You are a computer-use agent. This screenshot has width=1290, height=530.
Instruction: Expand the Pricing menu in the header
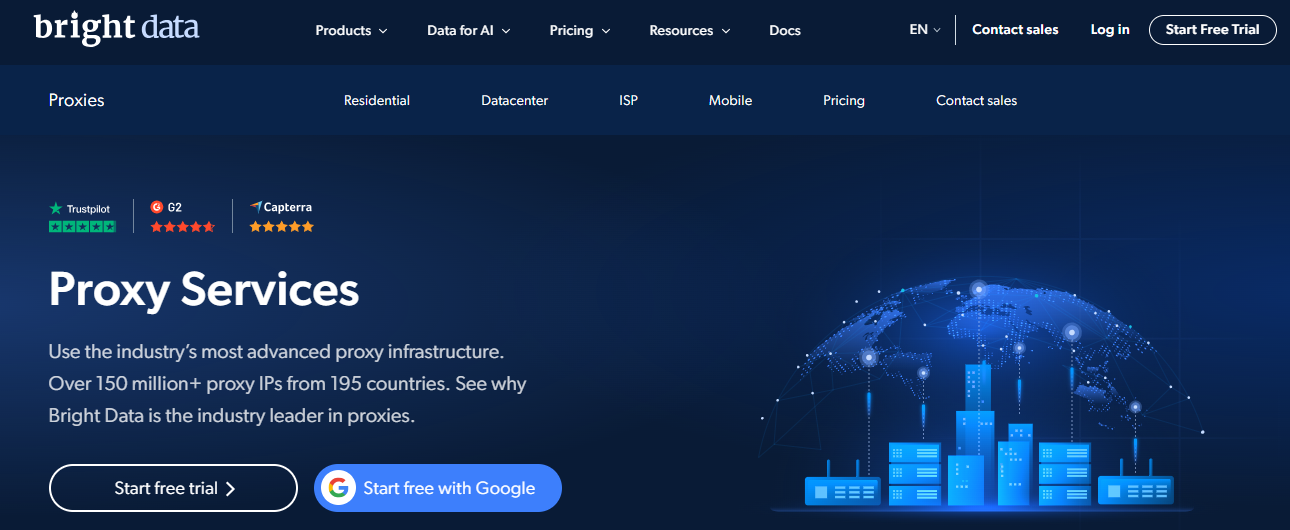click(x=579, y=30)
